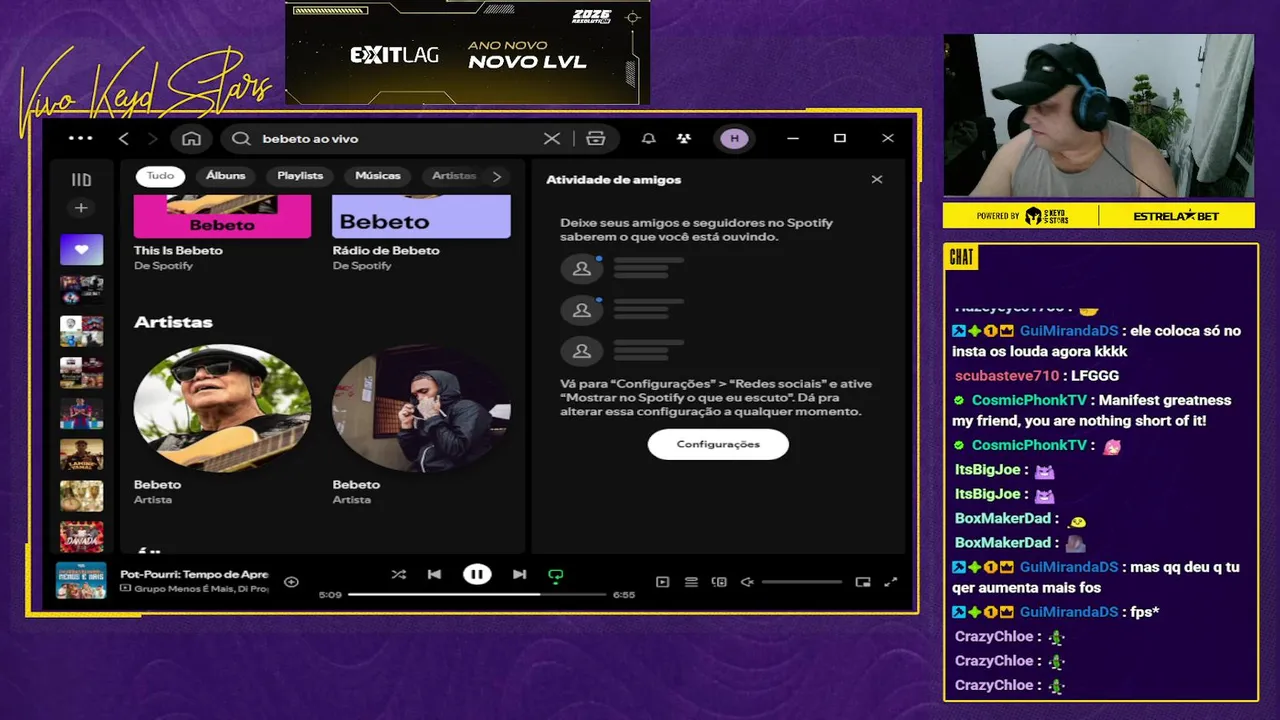Adjust the volume slider
The height and width of the screenshot is (720, 1280).
coord(802,582)
